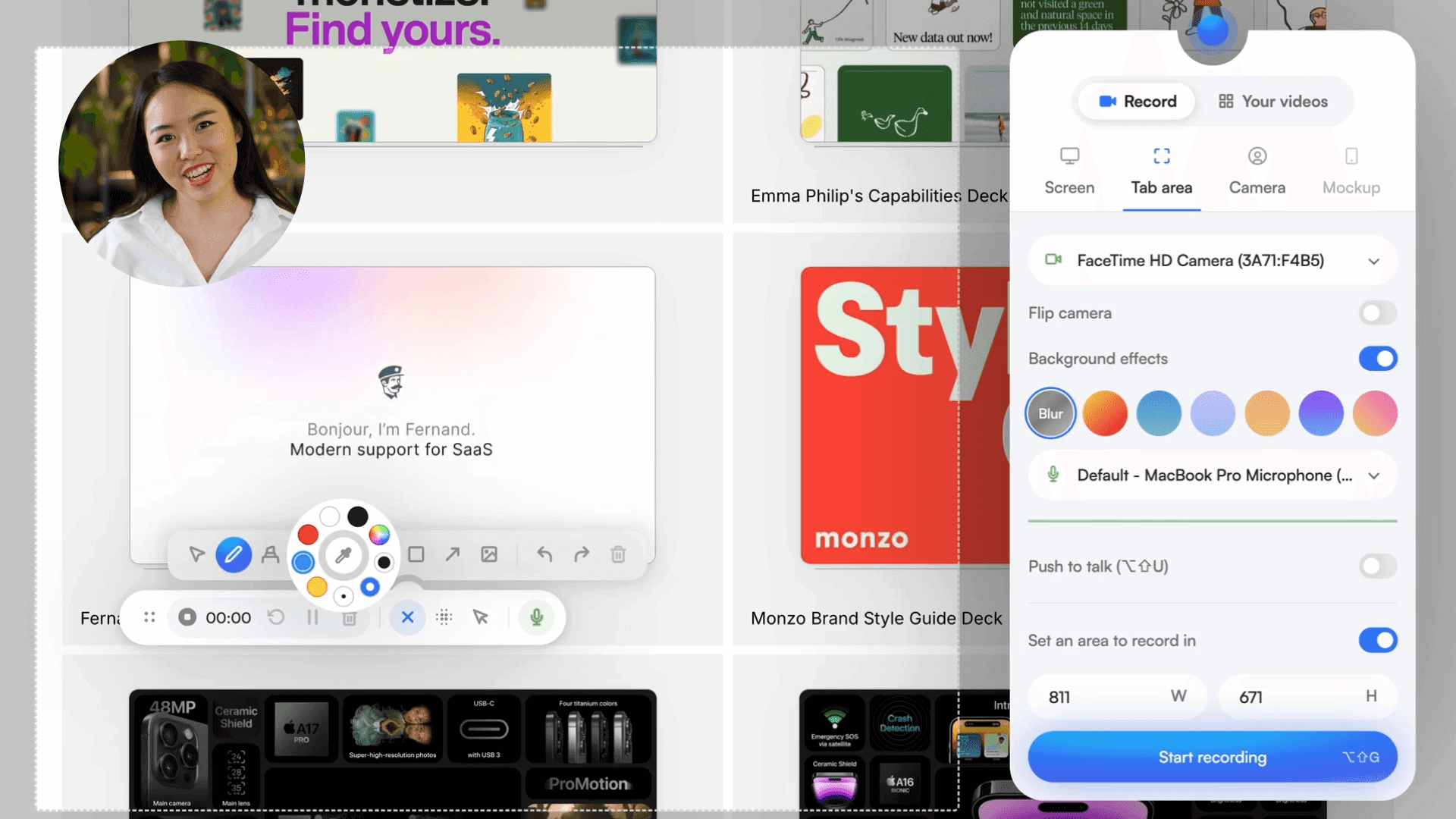Click Start recording button

(x=1212, y=757)
